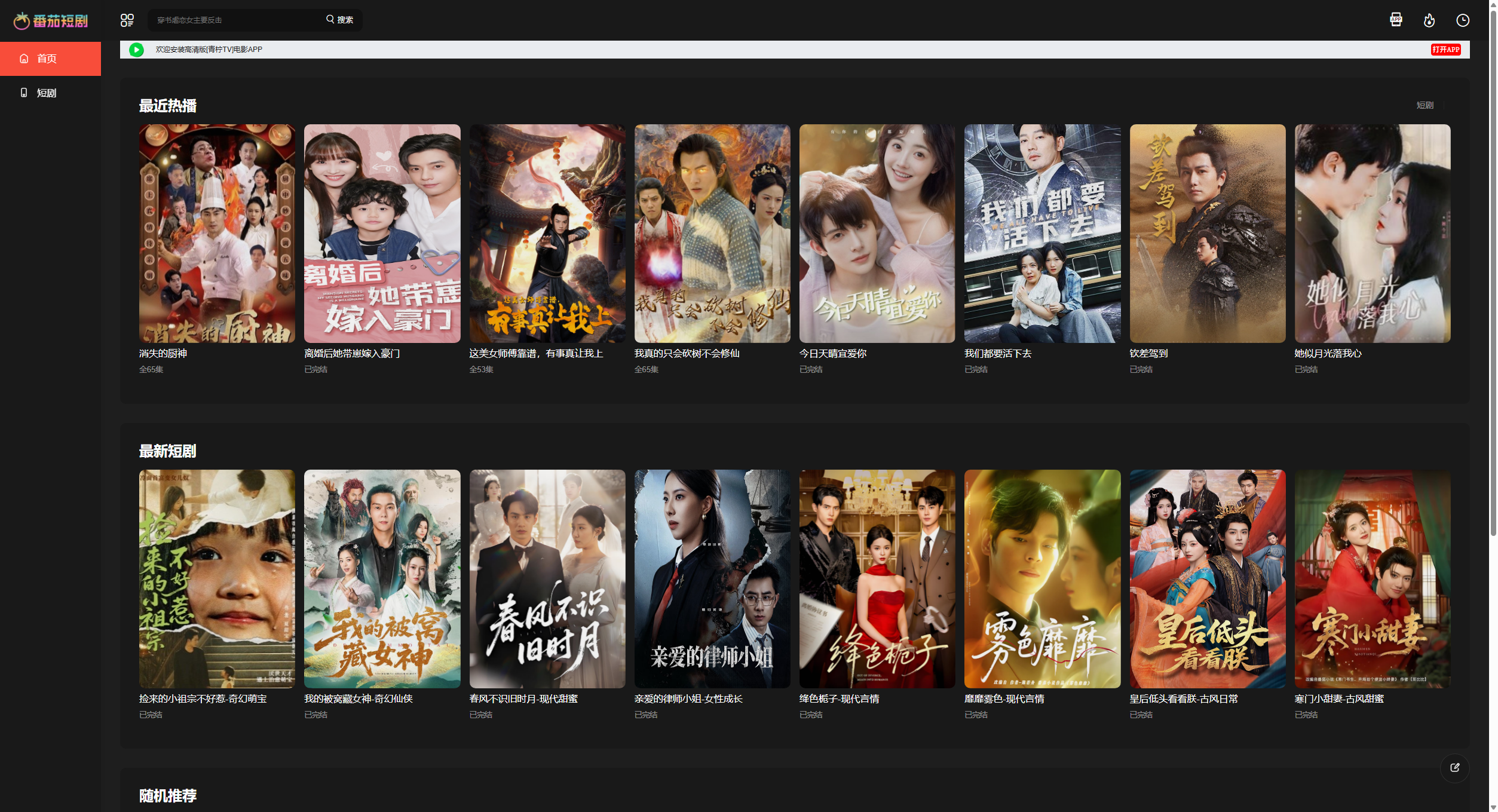1498x812 pixels.
Task: Click the title text 消失的厨神
Action: 163,354
